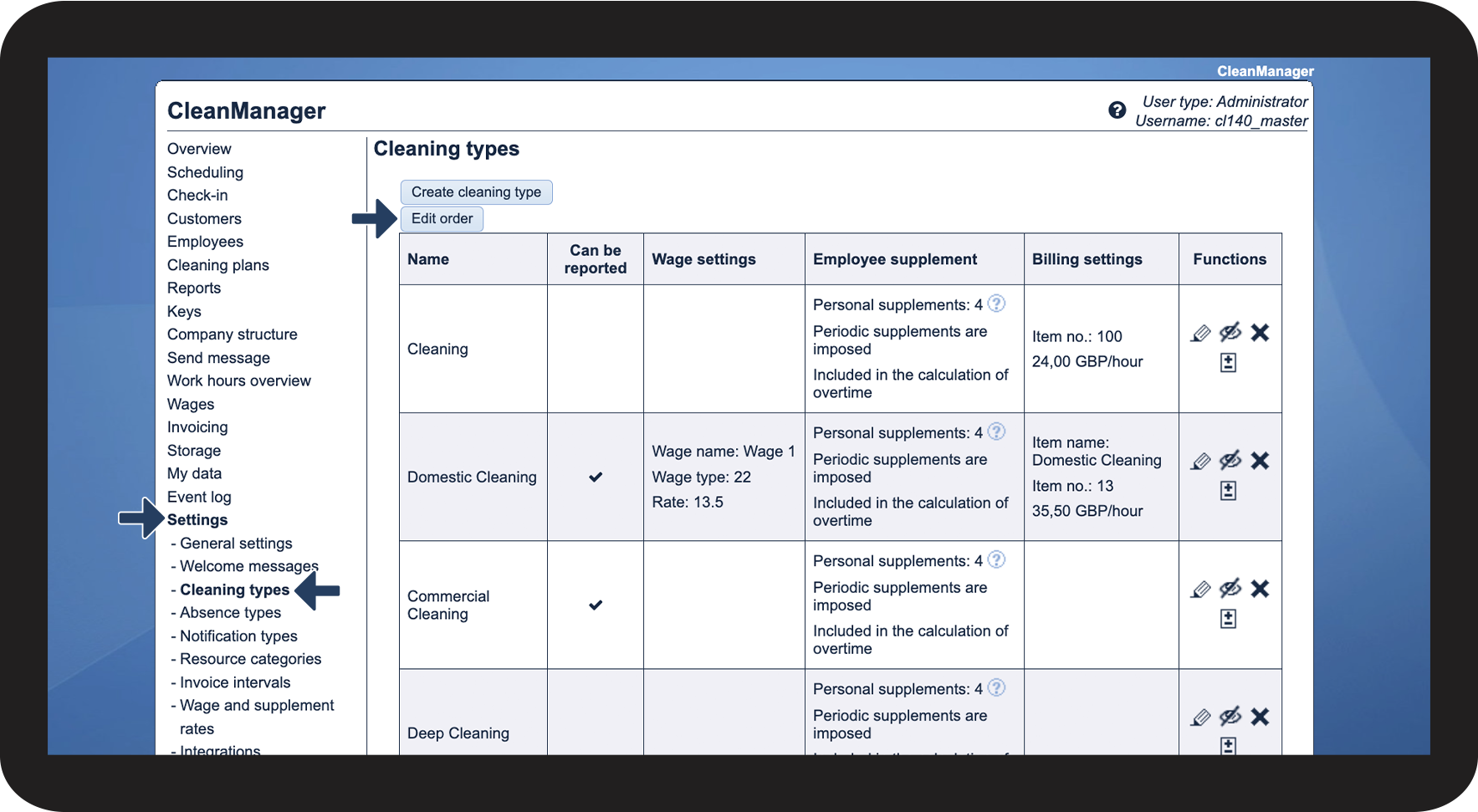Collapse the Settings menu section

tap(197, 520)
